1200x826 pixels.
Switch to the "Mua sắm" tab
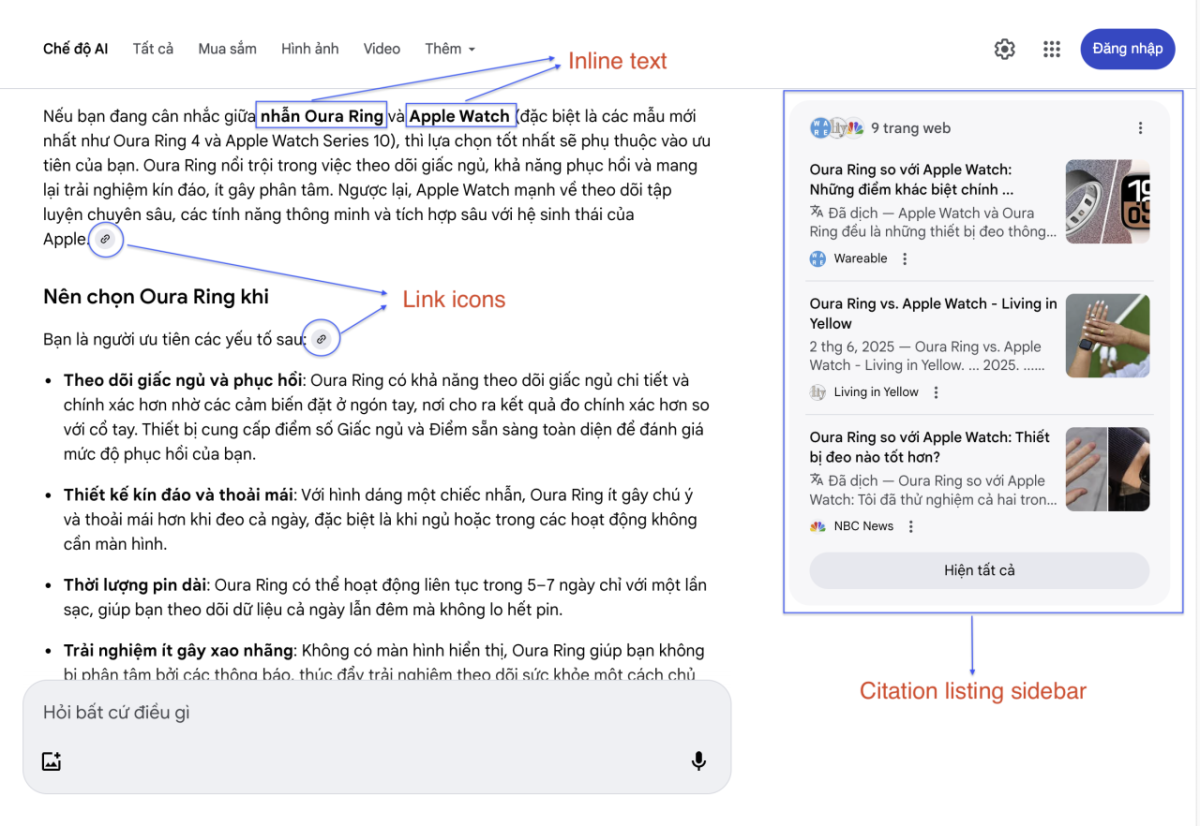[x=227, y=49]
